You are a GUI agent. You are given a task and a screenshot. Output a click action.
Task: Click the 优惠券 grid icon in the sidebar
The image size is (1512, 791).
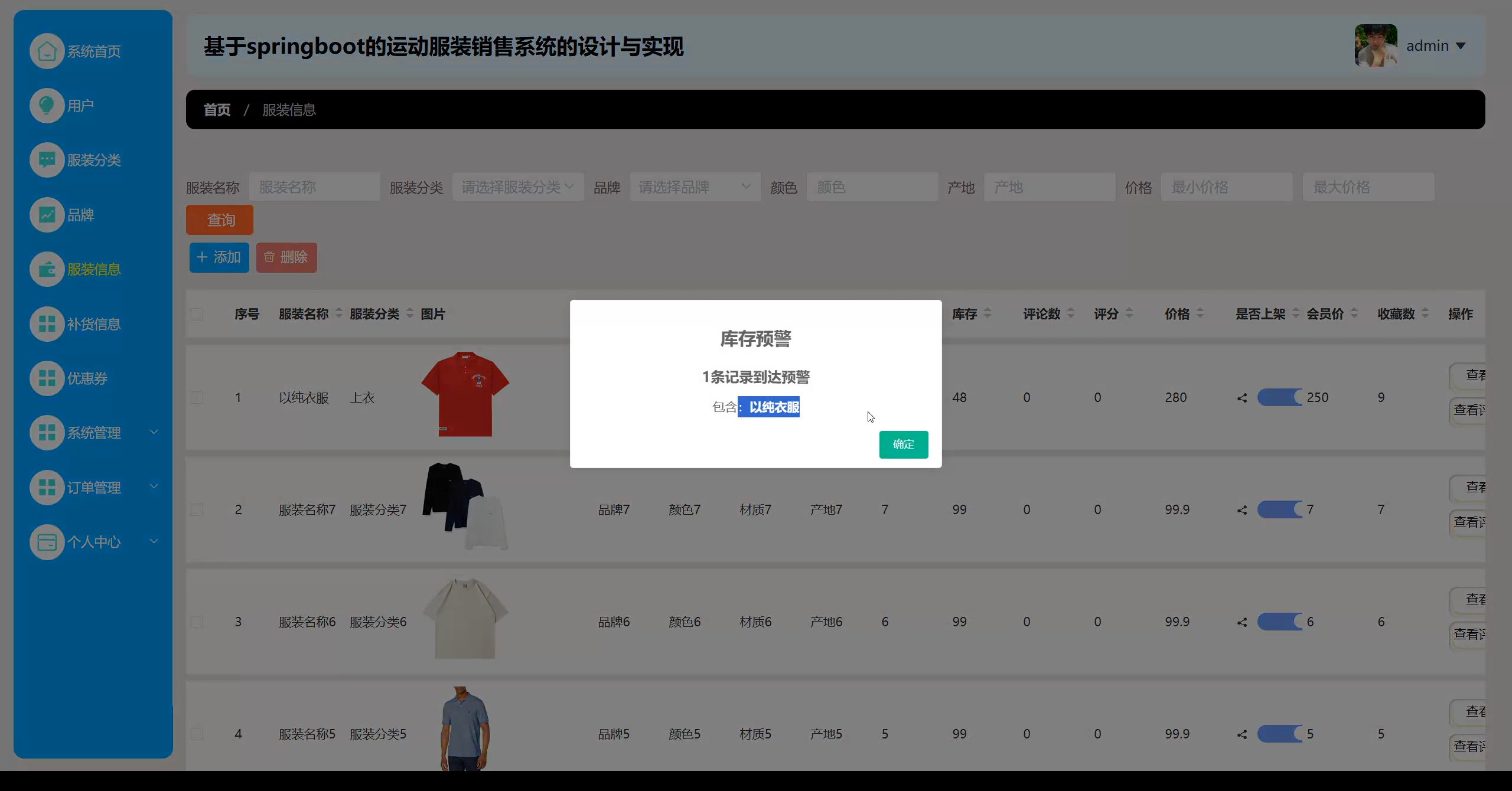47,378
